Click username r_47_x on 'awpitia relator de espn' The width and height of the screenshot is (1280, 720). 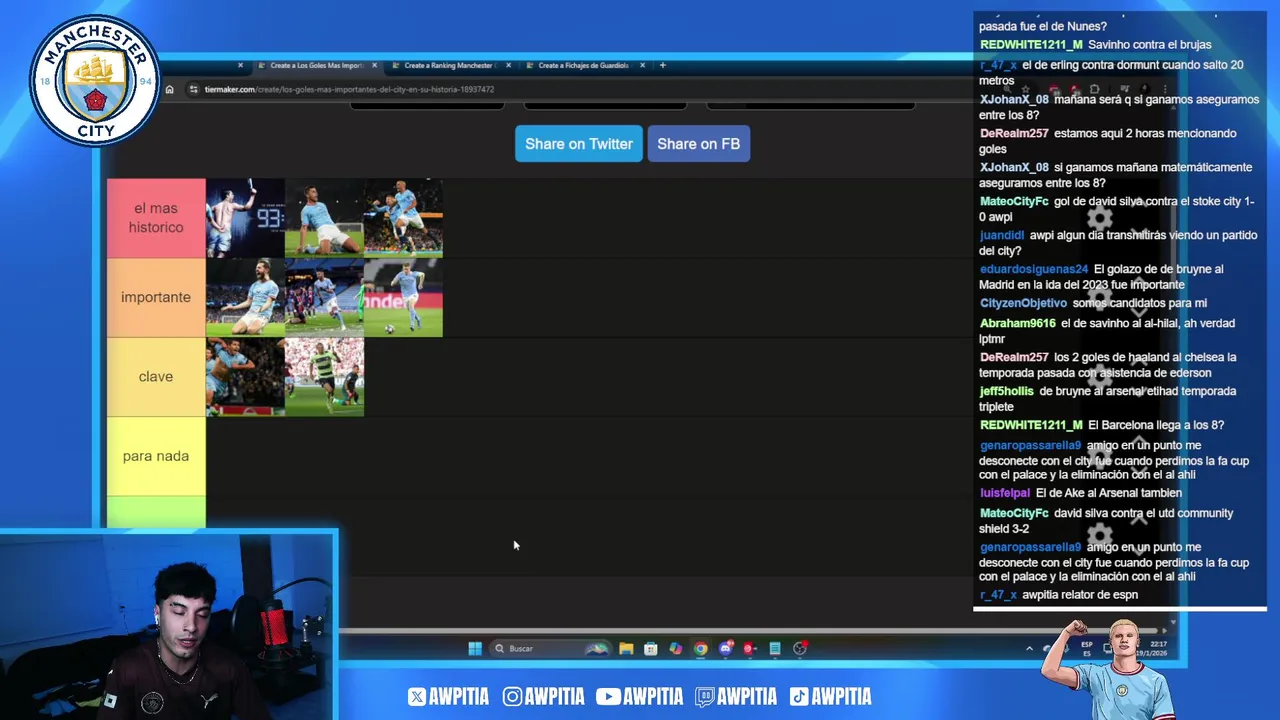point(998,596)
